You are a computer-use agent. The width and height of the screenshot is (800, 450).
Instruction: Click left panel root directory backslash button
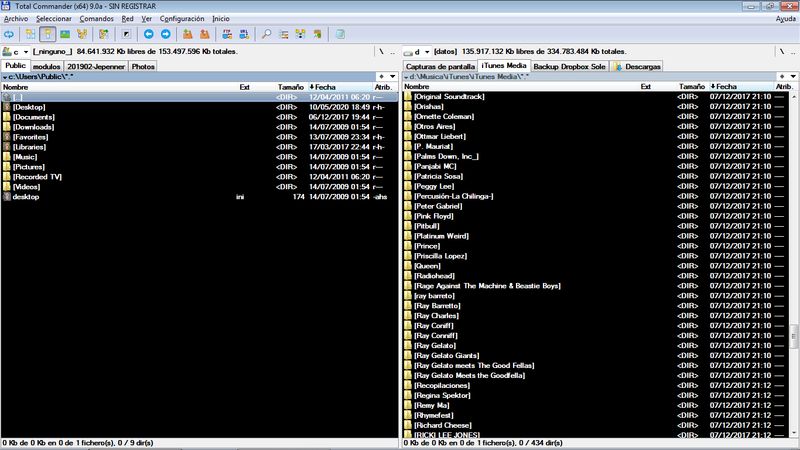381,52
